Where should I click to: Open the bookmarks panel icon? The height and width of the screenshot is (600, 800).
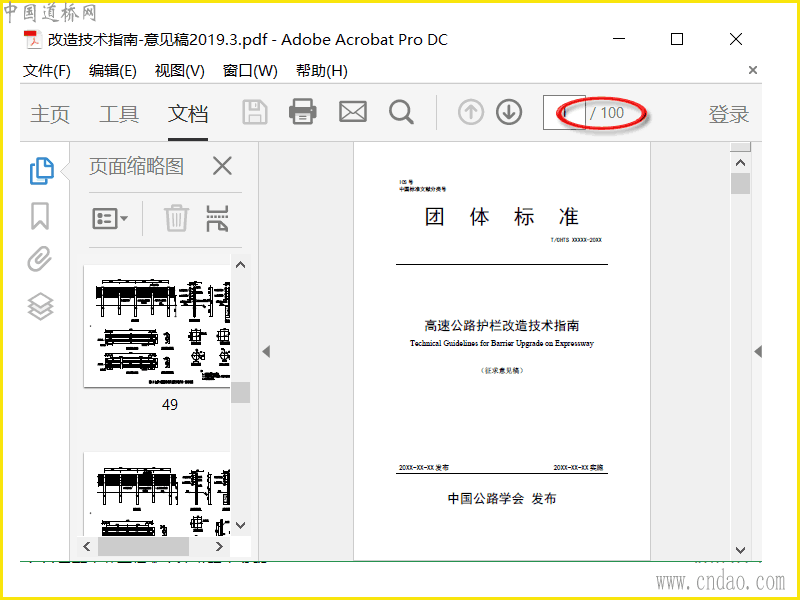(x=40, y=216)
